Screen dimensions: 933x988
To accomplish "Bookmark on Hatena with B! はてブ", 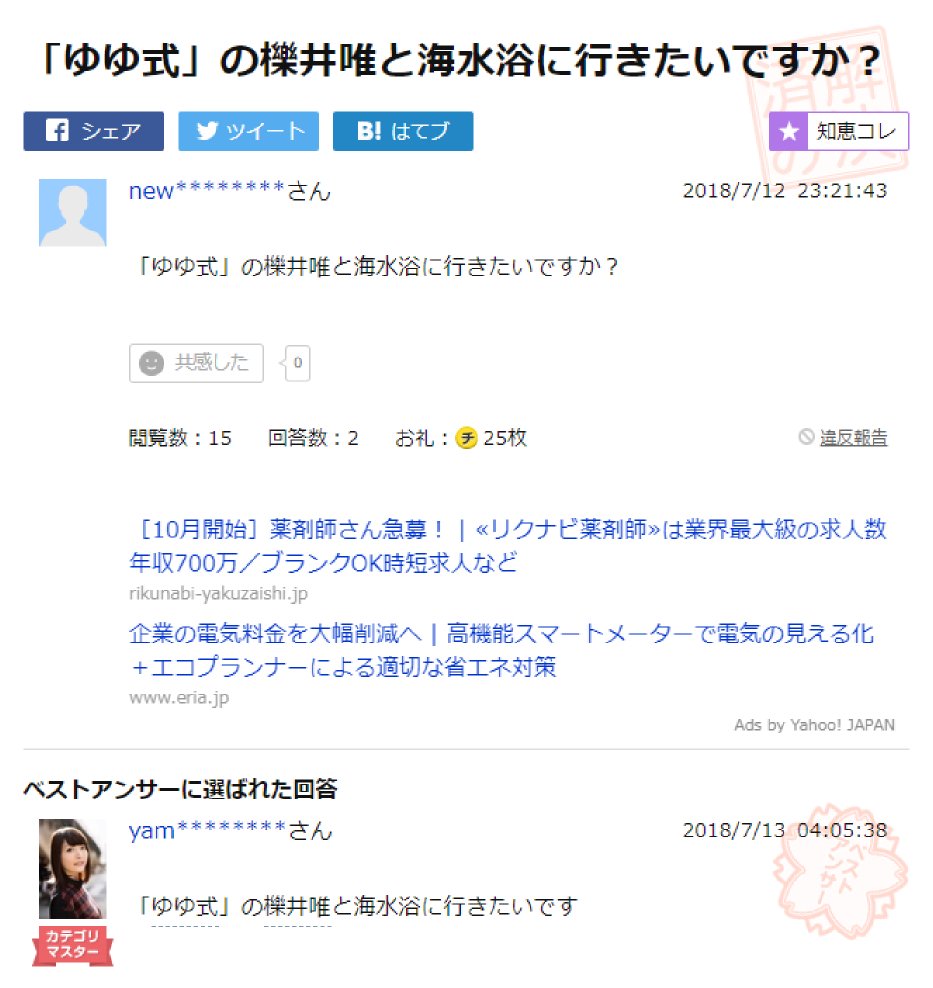I will 403,131.
